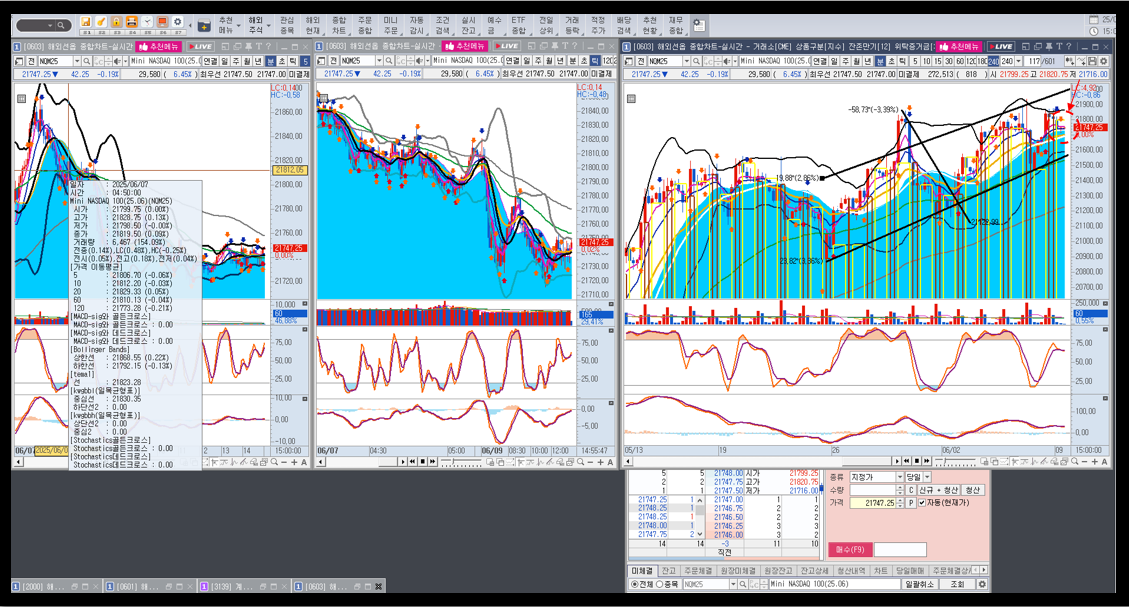Click the 수량 quantity input field
The width and height of the screenshot is (1129, 607).
873,490
